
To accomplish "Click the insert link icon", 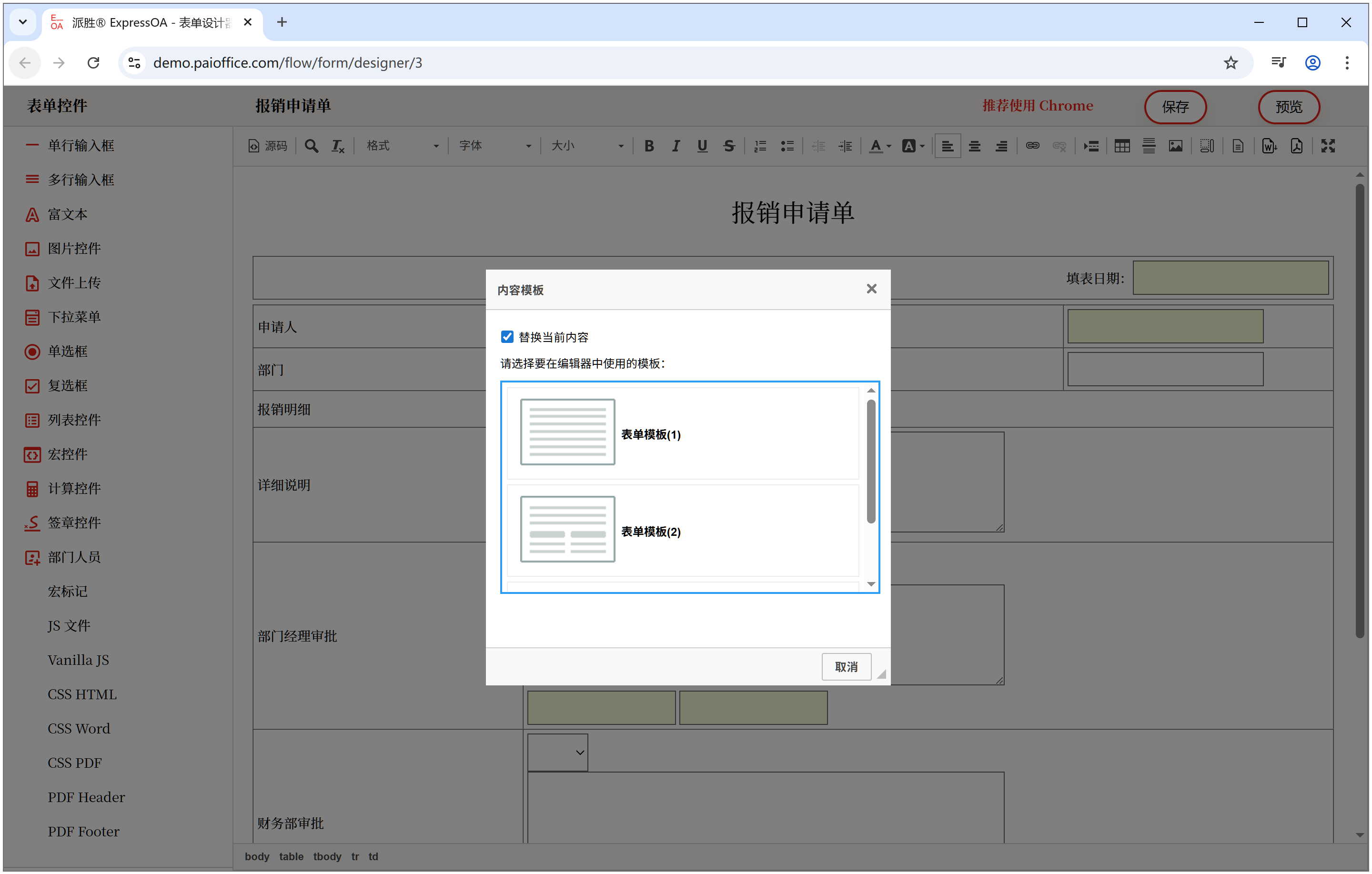I will click(1032, 146).
